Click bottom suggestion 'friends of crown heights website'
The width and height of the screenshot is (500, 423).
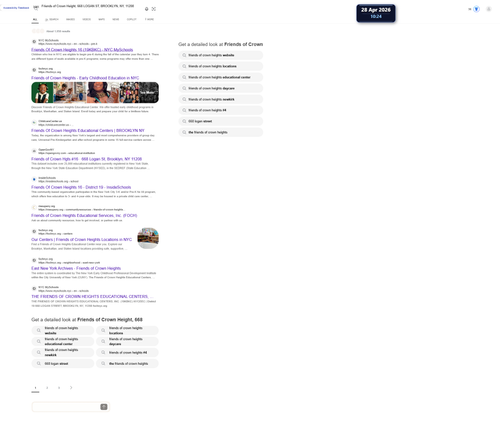coord(63,330)
